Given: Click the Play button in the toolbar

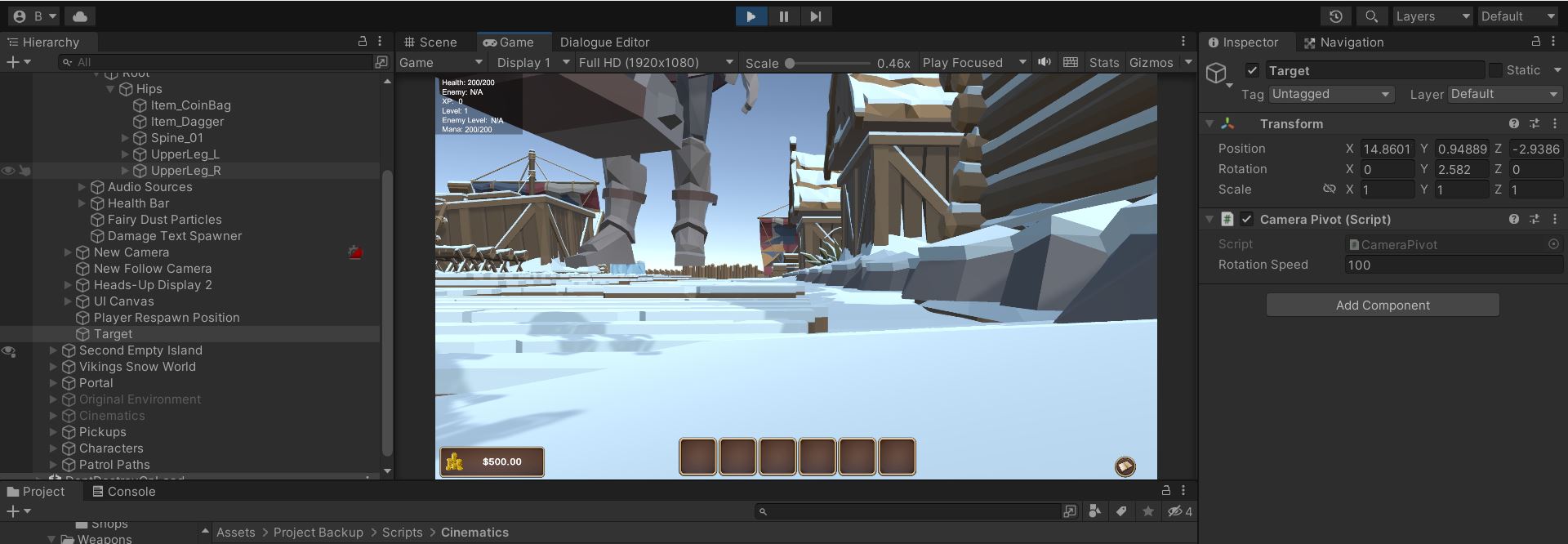Looking at the screenshot, I should click(x=751, y=16).
